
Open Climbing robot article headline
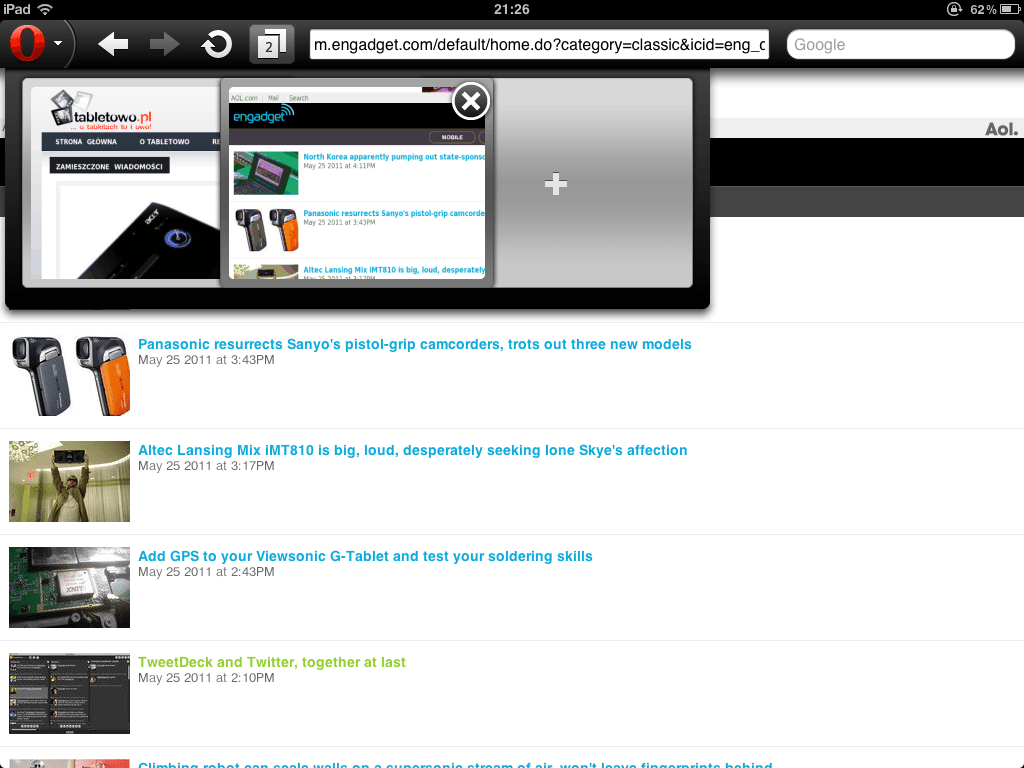455,763
